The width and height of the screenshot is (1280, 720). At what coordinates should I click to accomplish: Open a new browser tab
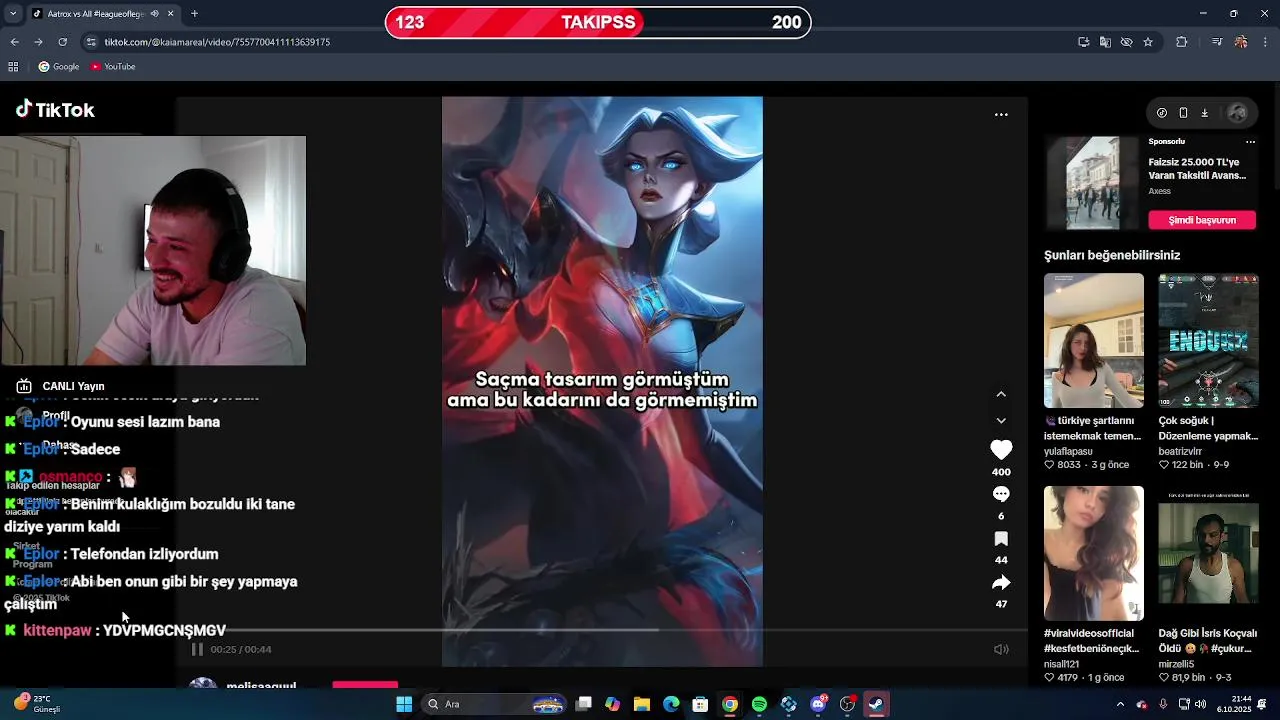click(x=194, y=14)
